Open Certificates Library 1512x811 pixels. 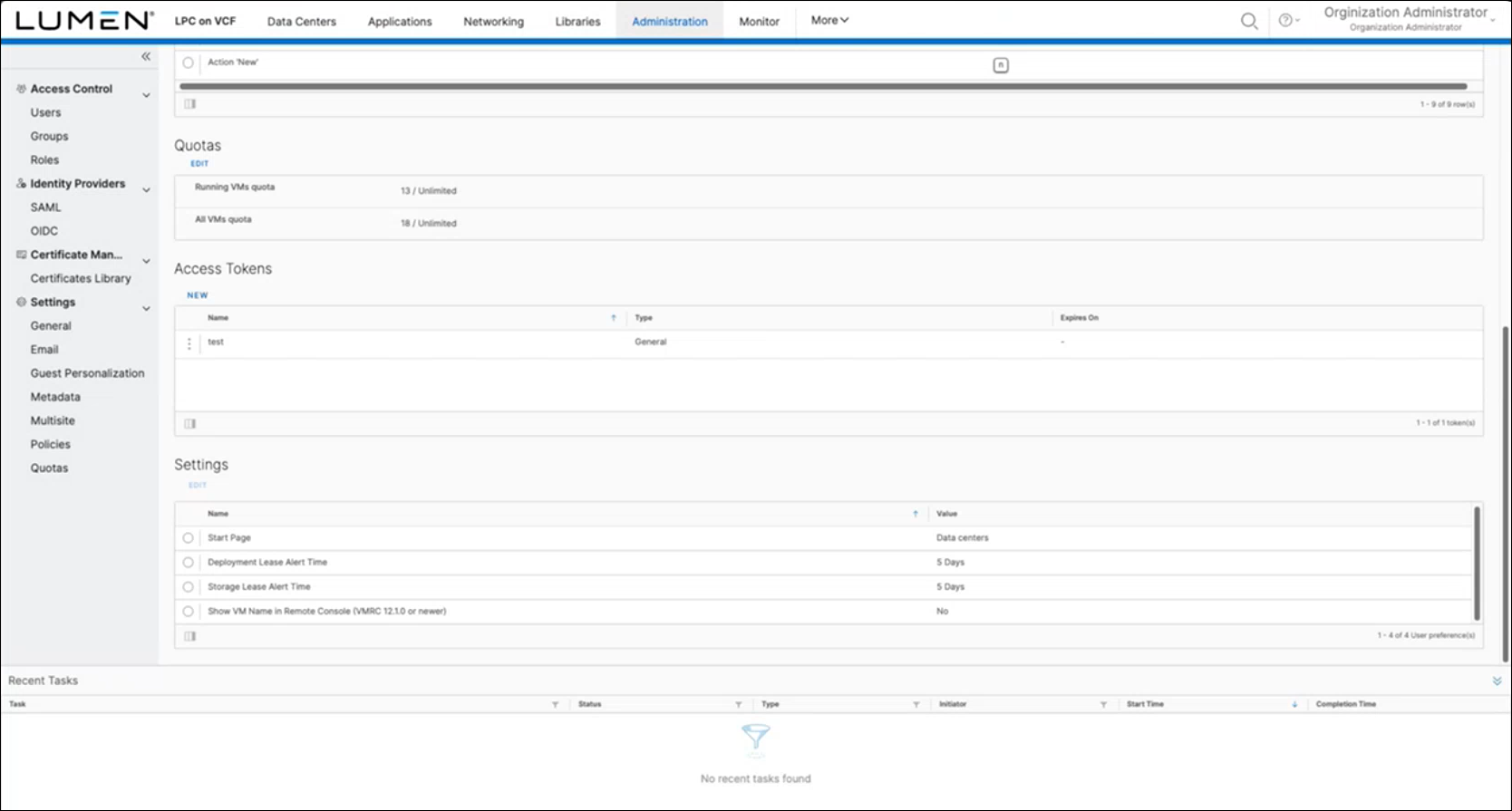pos(81,278)
